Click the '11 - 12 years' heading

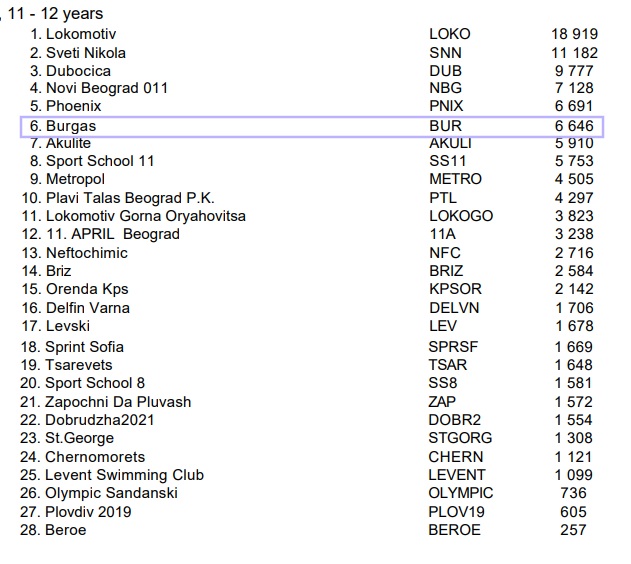[x=55, y=14]
